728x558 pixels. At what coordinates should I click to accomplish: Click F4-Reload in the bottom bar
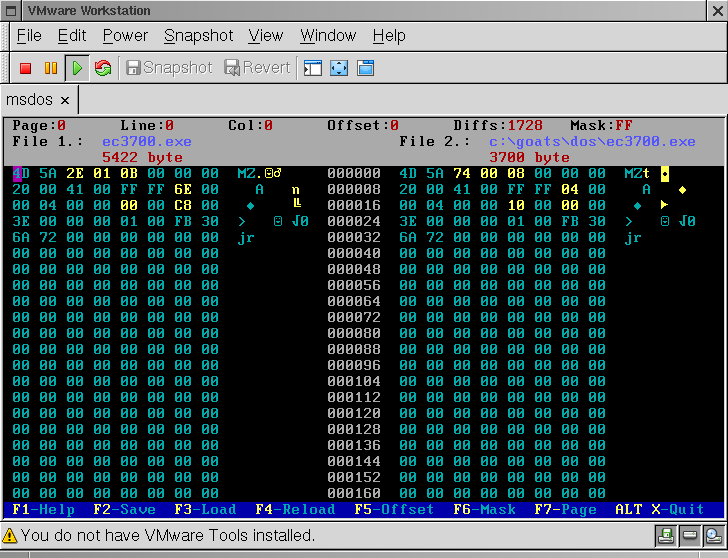click(295, 509)
